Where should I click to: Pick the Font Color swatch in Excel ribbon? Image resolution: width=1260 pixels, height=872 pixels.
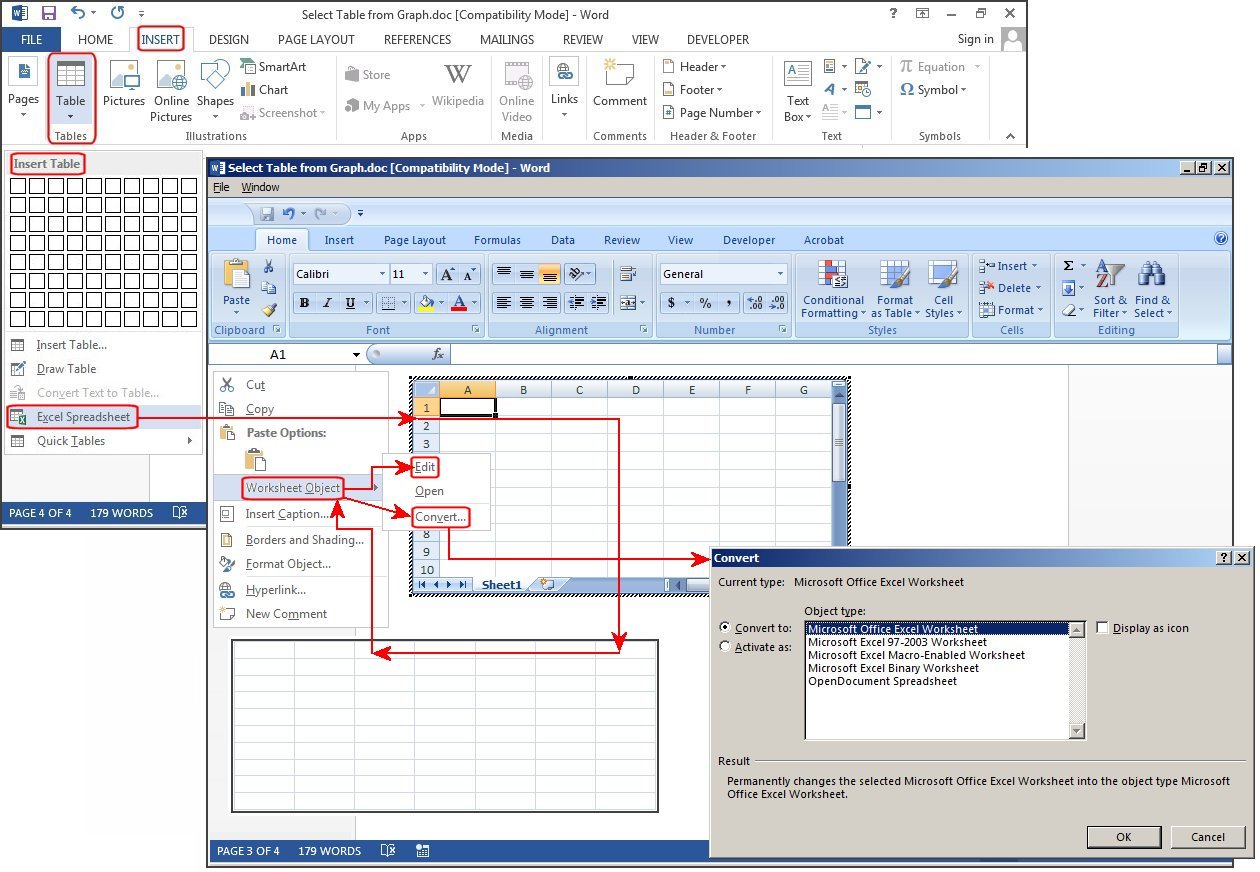[459, 303]
